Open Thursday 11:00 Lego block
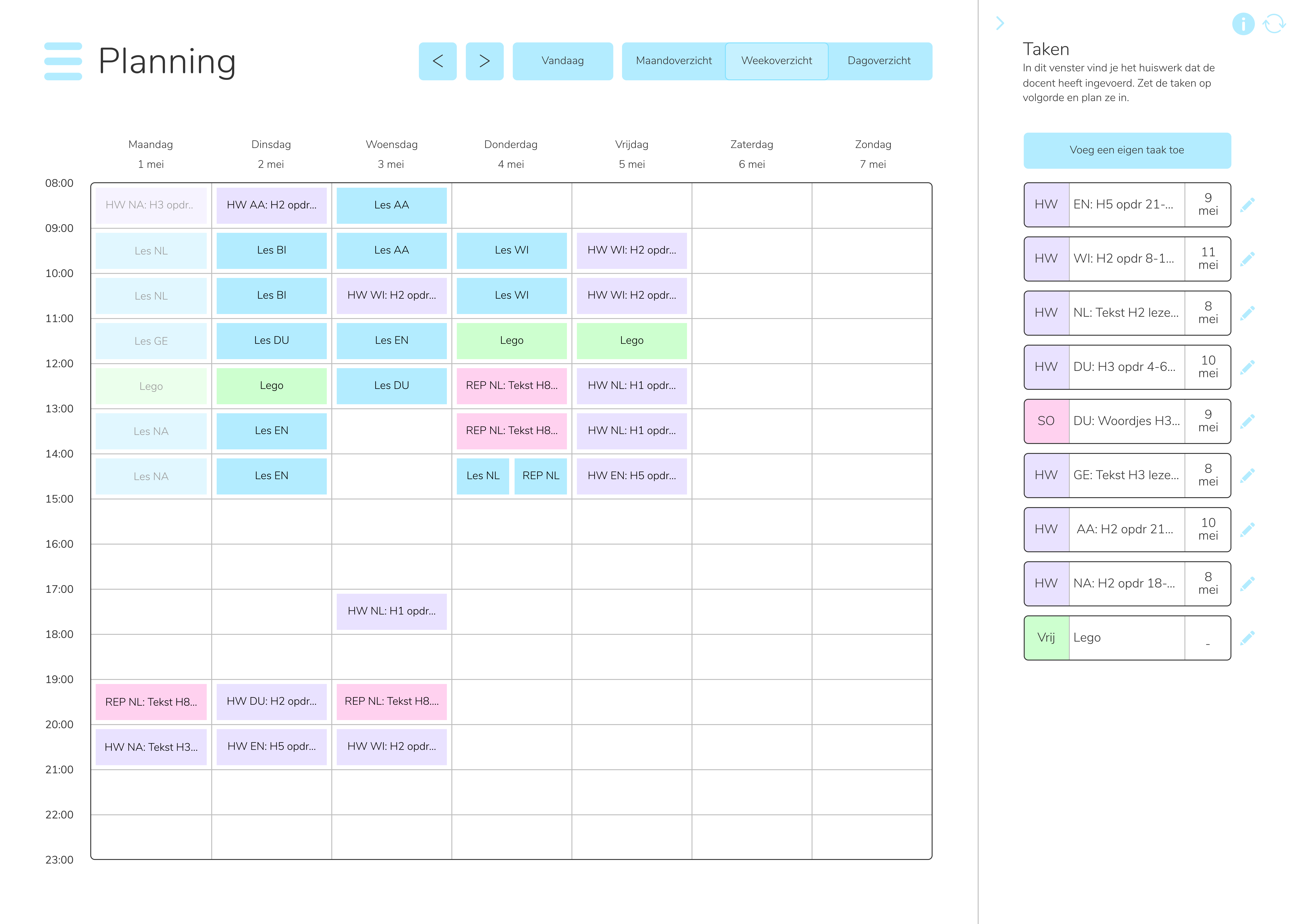The image size is (1300, 924). point(512,341)
